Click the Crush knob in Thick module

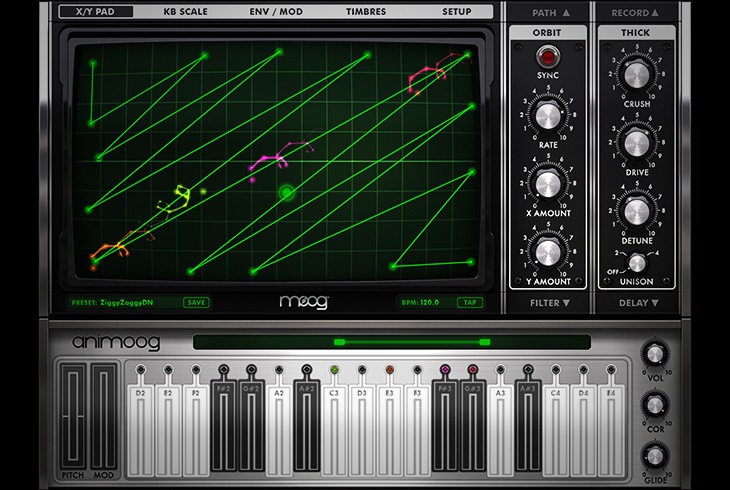[x=636, y=75]
